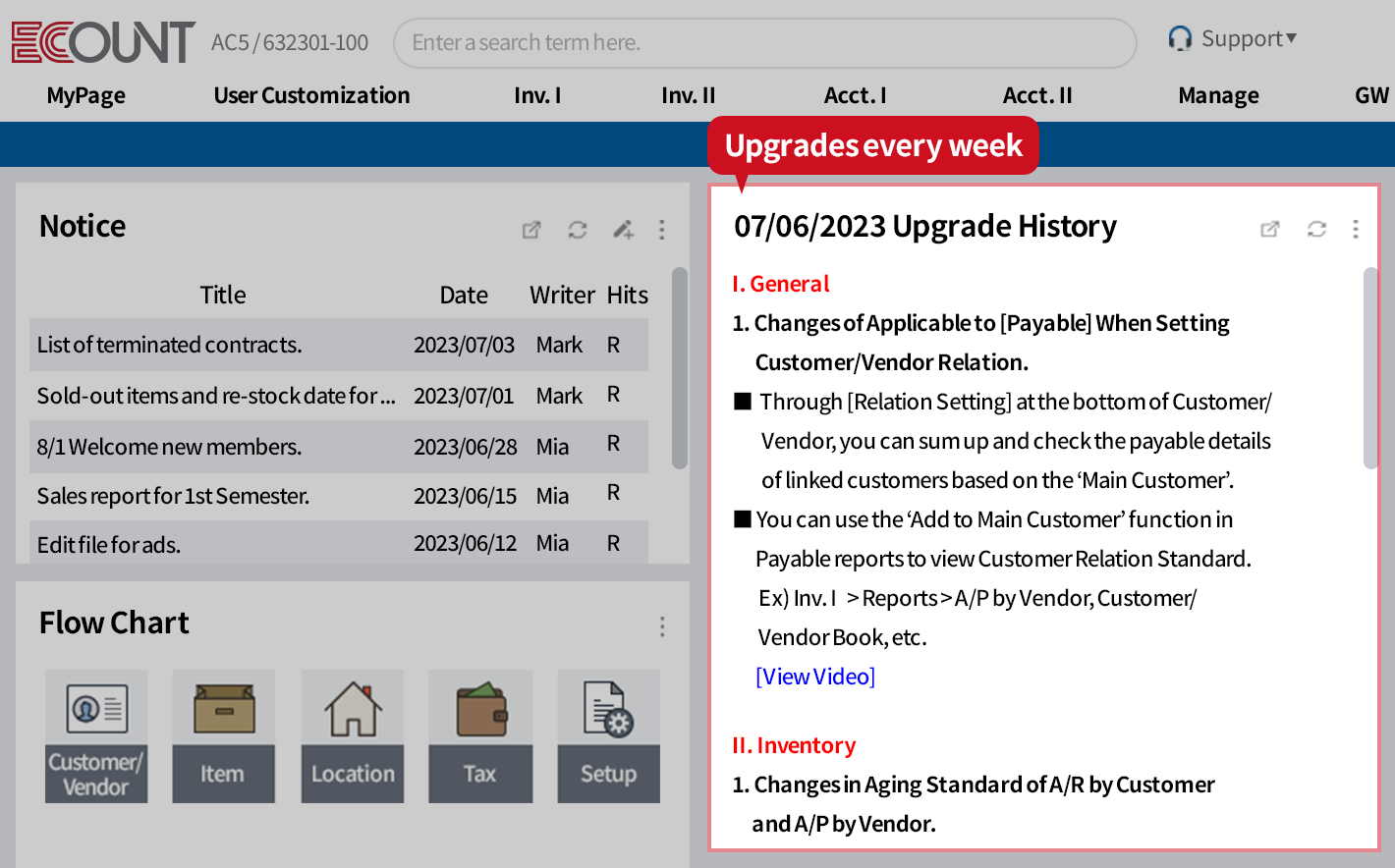This screenshot has height=868, width=1395.
Task: Click the search term input field
Action: (764, 43)
